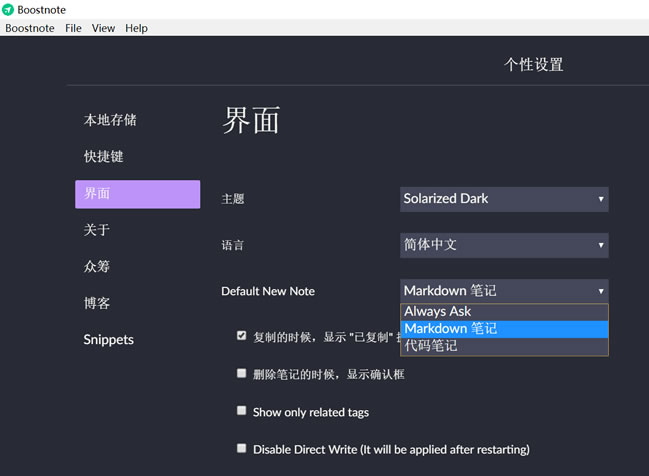Open the 主题 Solarized Dark dropdown
The width and height of the screenshot is (649, 476).
click(x=504, y=199)
